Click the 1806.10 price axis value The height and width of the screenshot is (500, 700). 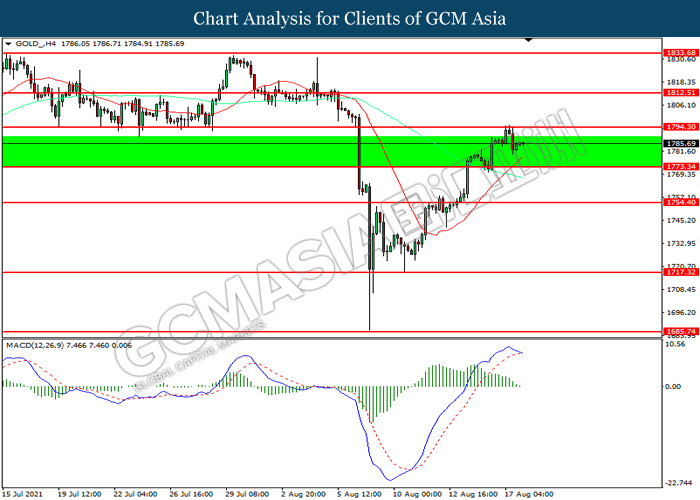(681, 105)
